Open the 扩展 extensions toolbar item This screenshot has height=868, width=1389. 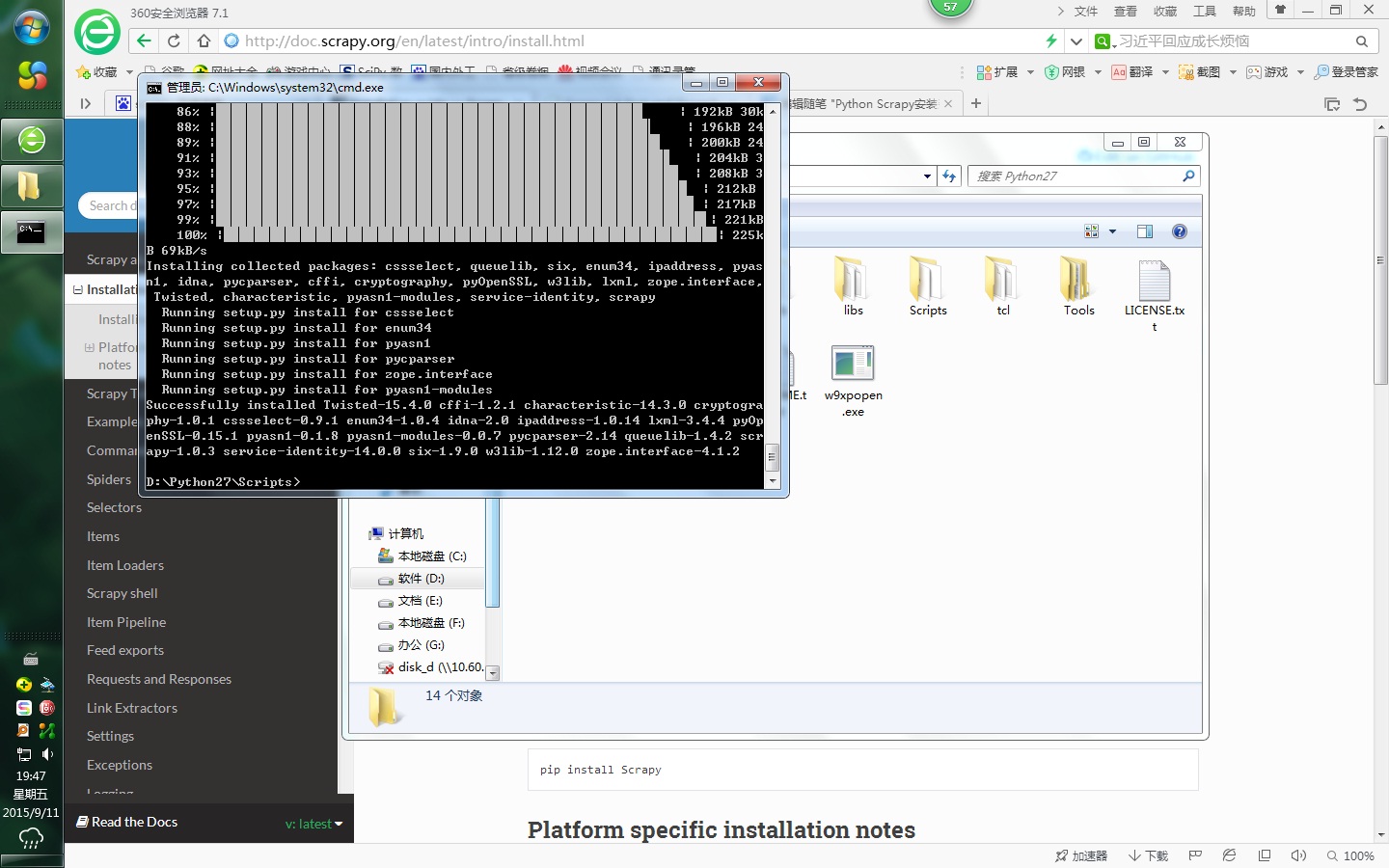(997, 72)
